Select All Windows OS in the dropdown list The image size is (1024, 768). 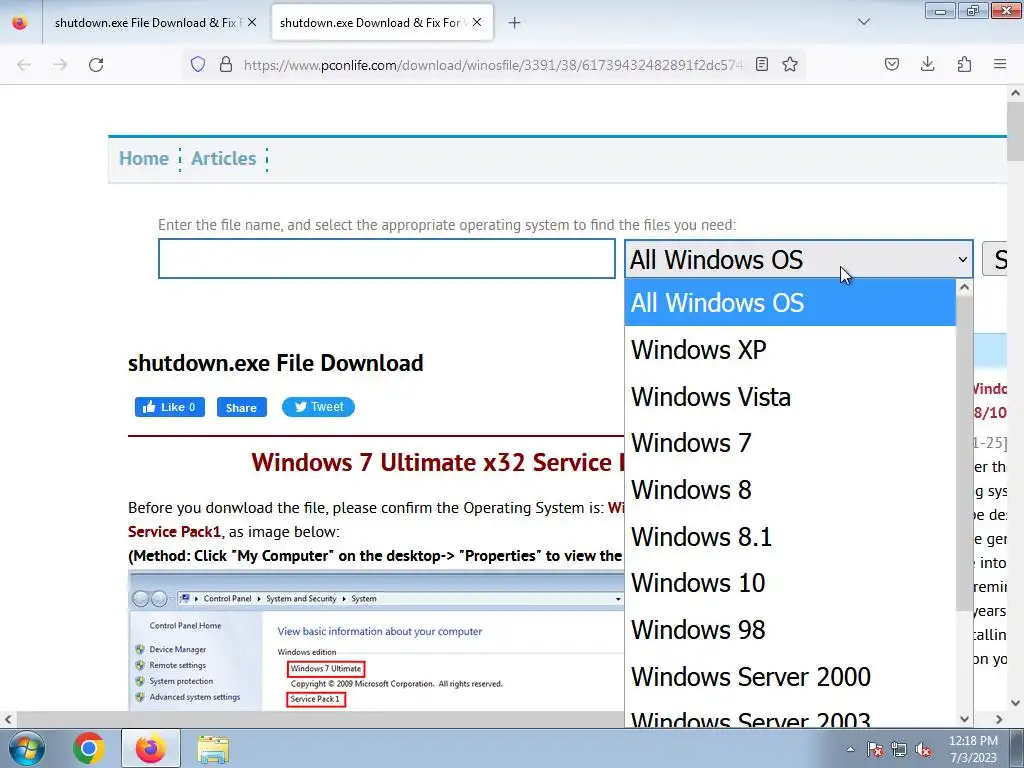[x=790, y=303]
